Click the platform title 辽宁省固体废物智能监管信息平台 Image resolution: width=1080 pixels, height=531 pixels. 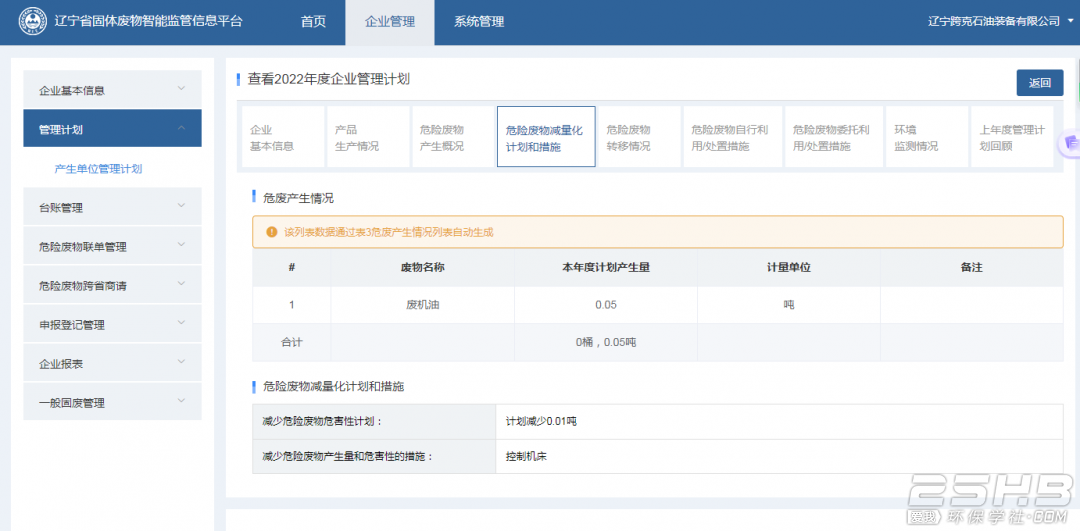[149, 21]
